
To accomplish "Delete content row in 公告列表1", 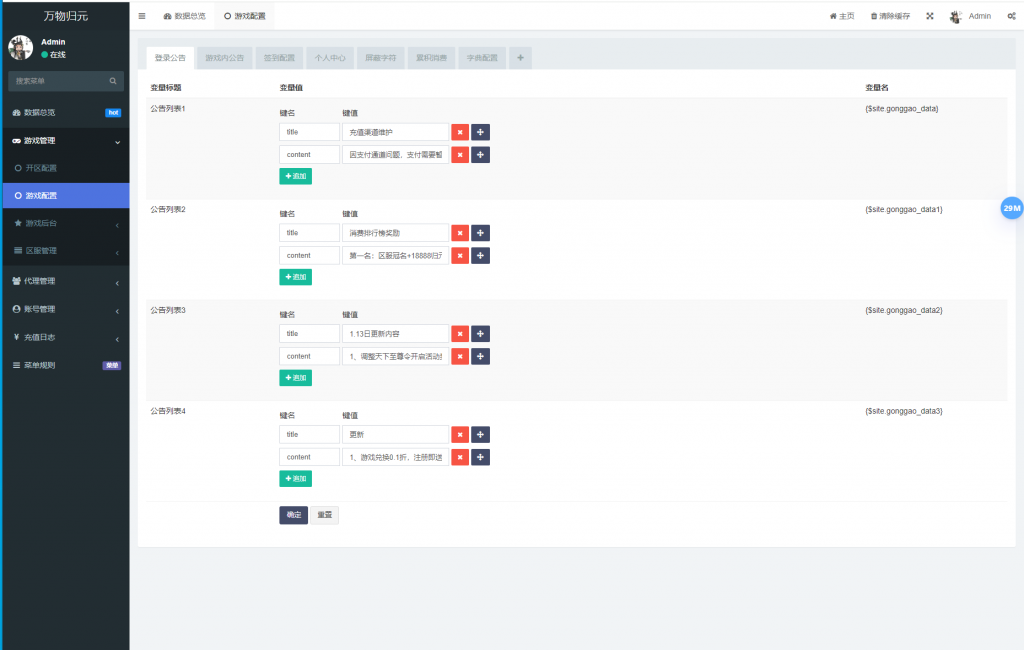I will [x=460, y=155].
